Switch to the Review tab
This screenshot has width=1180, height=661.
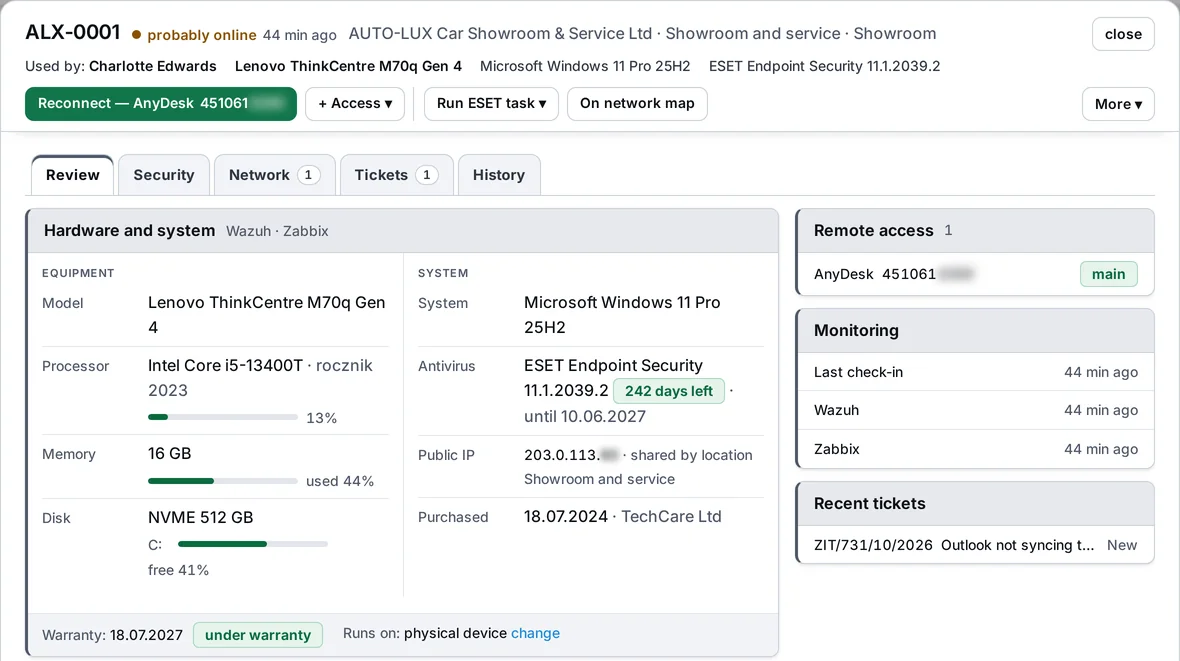[x=72, y=175]
